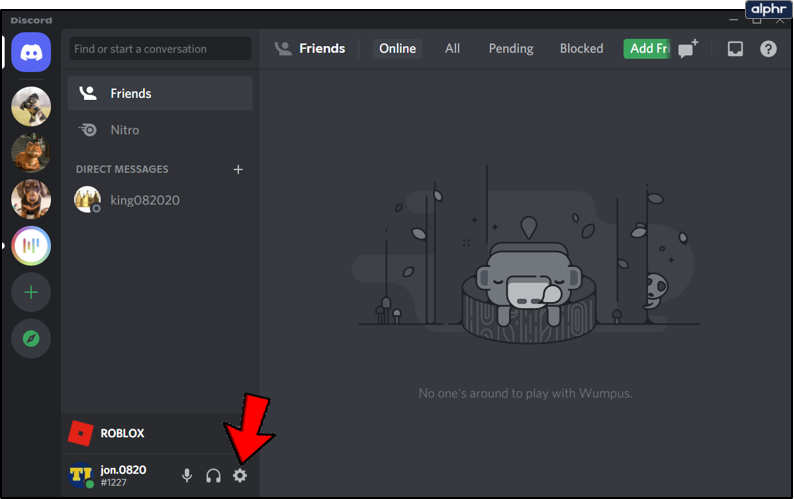Mute microphone icon
The height and width of the screenshot is (499, 794).
[187, 476]
